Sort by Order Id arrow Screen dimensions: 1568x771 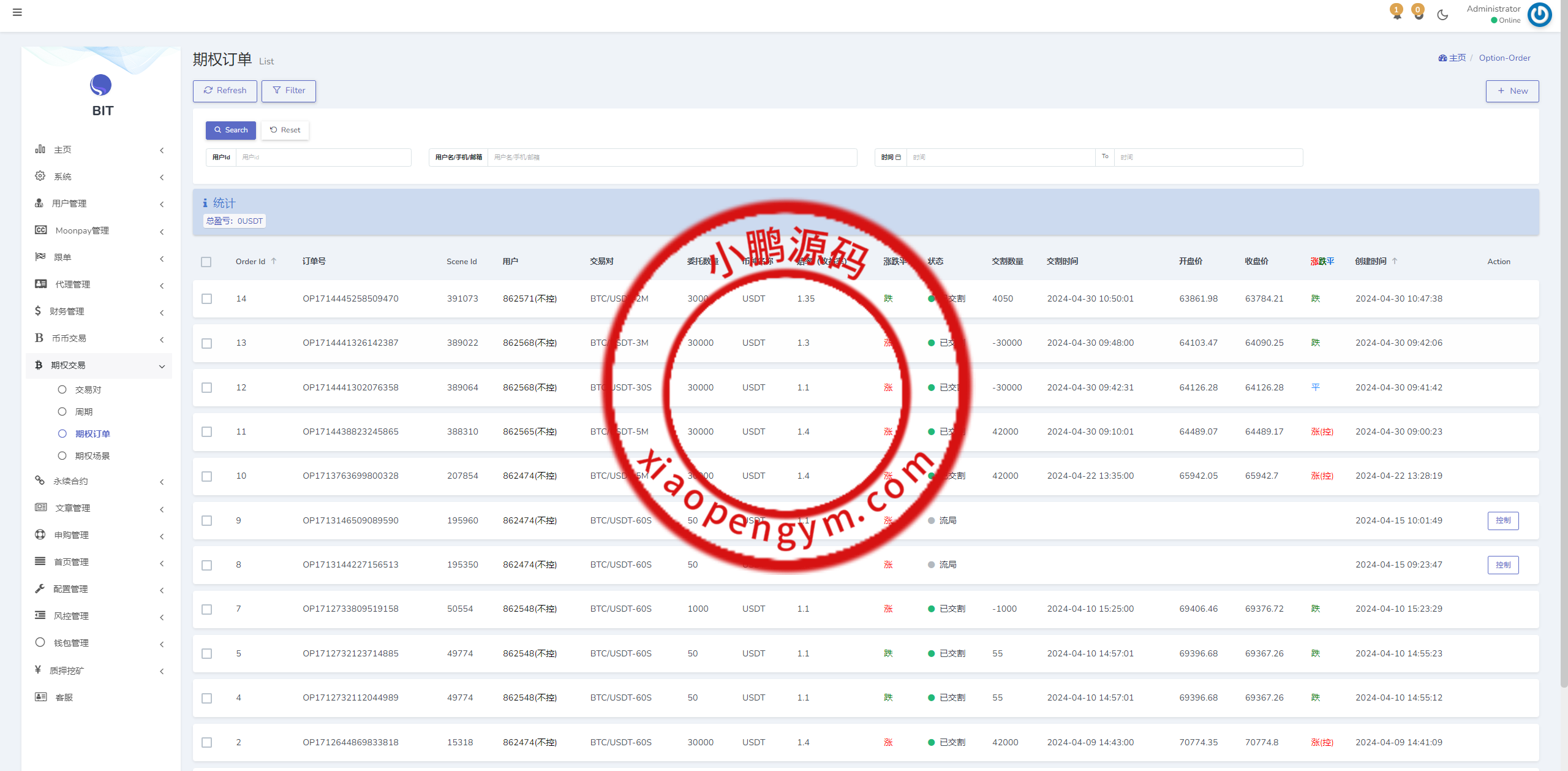(x=274, y=261)
